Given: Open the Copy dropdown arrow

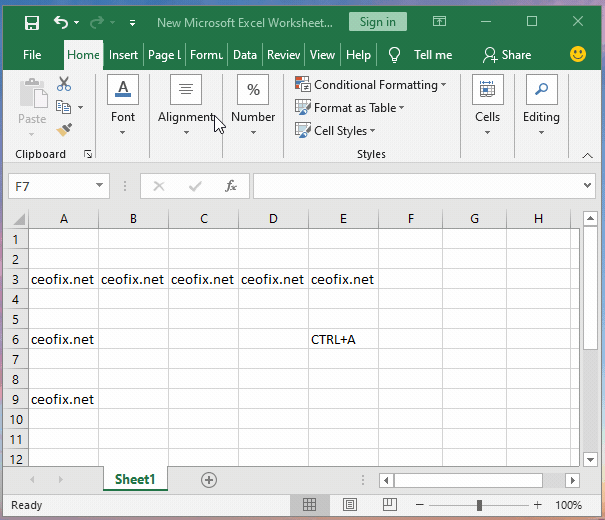Looking at the screenshot, I should click(x=80, y=107).
